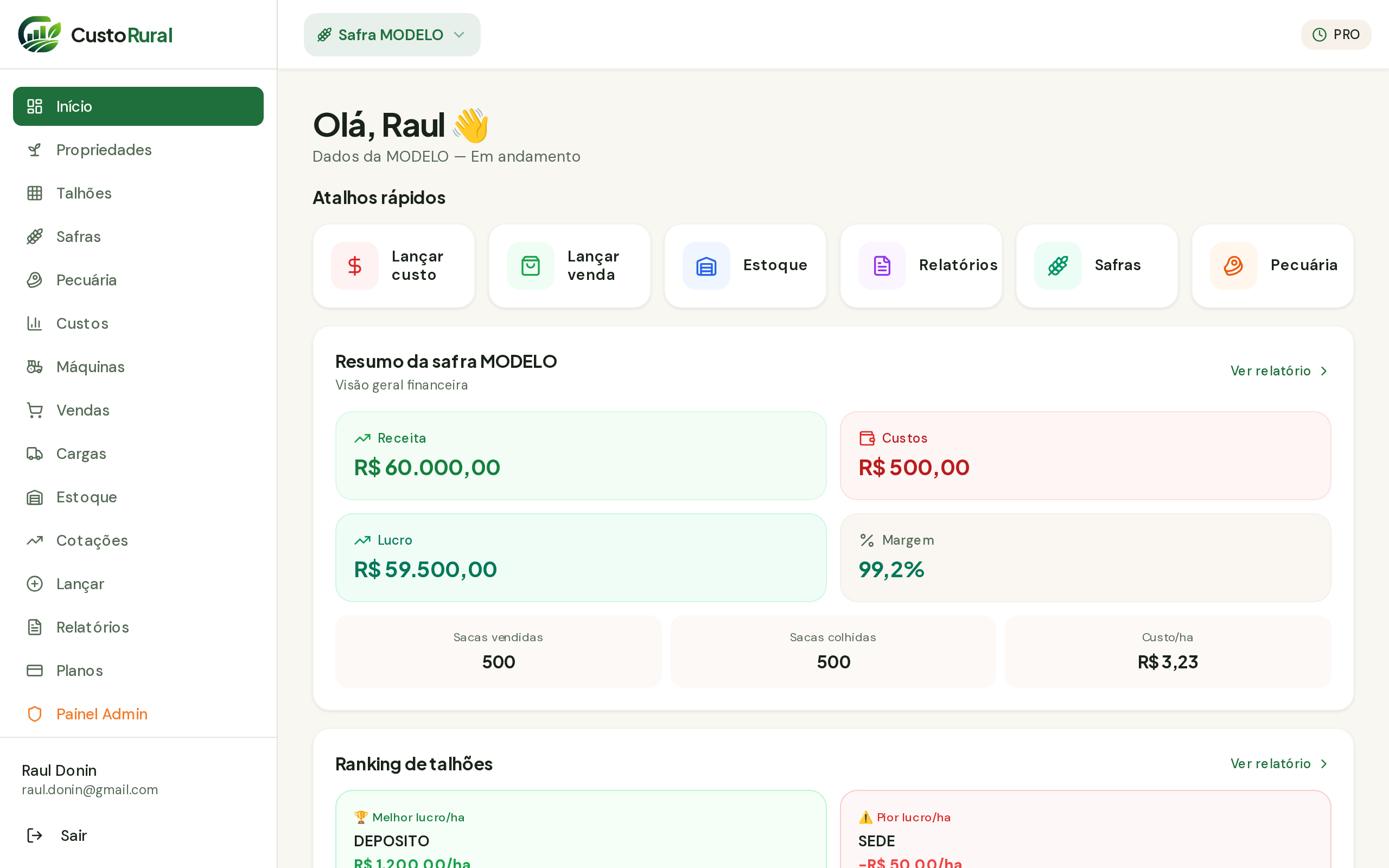Click the Estoque warehouse icon in sidebar
This screenshot has height=868, width=1389.
(34, 497)
